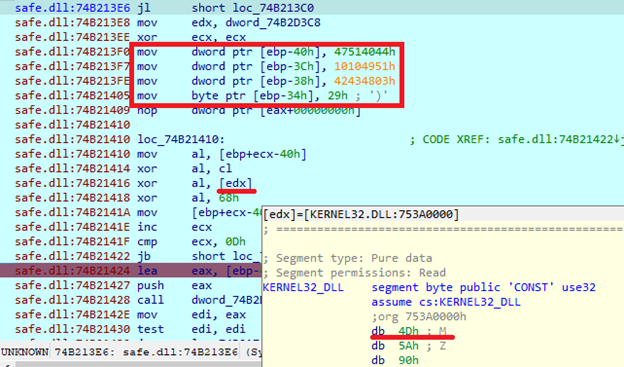Select dword_74B2D3C8 operand in mov edx line
Image resolution: width=624 pixels, height=367 pixels.
[273, 23]
